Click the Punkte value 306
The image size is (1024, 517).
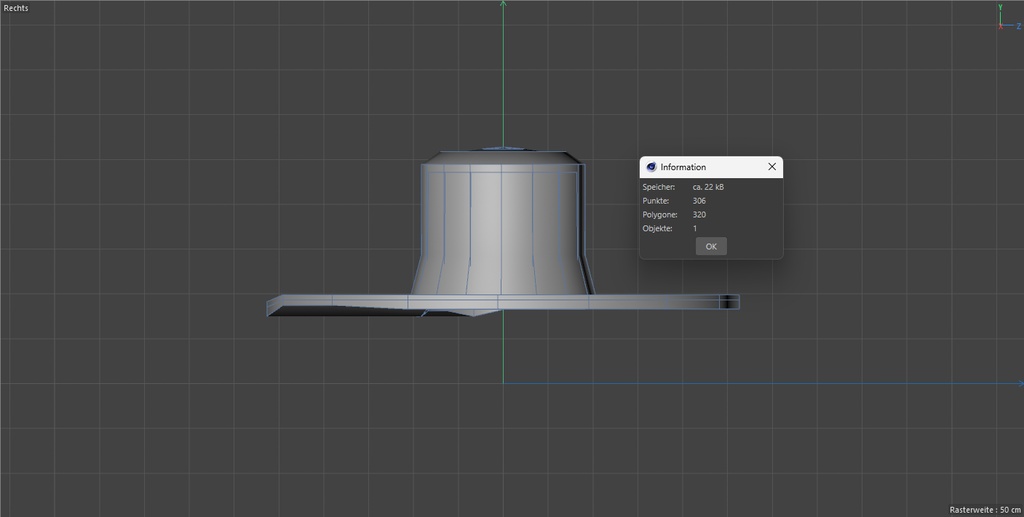[699, 201]
